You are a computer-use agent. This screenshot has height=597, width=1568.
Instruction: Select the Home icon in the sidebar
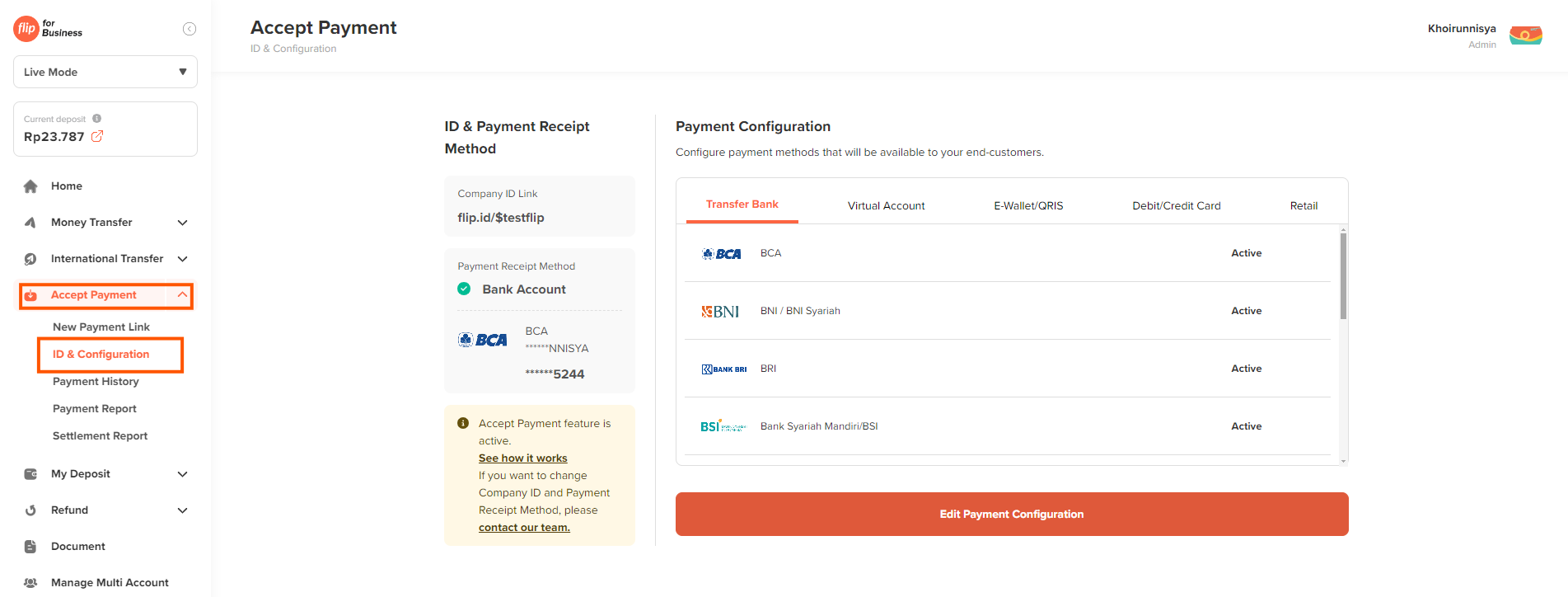pyautogui.click(x=30, y=186)
